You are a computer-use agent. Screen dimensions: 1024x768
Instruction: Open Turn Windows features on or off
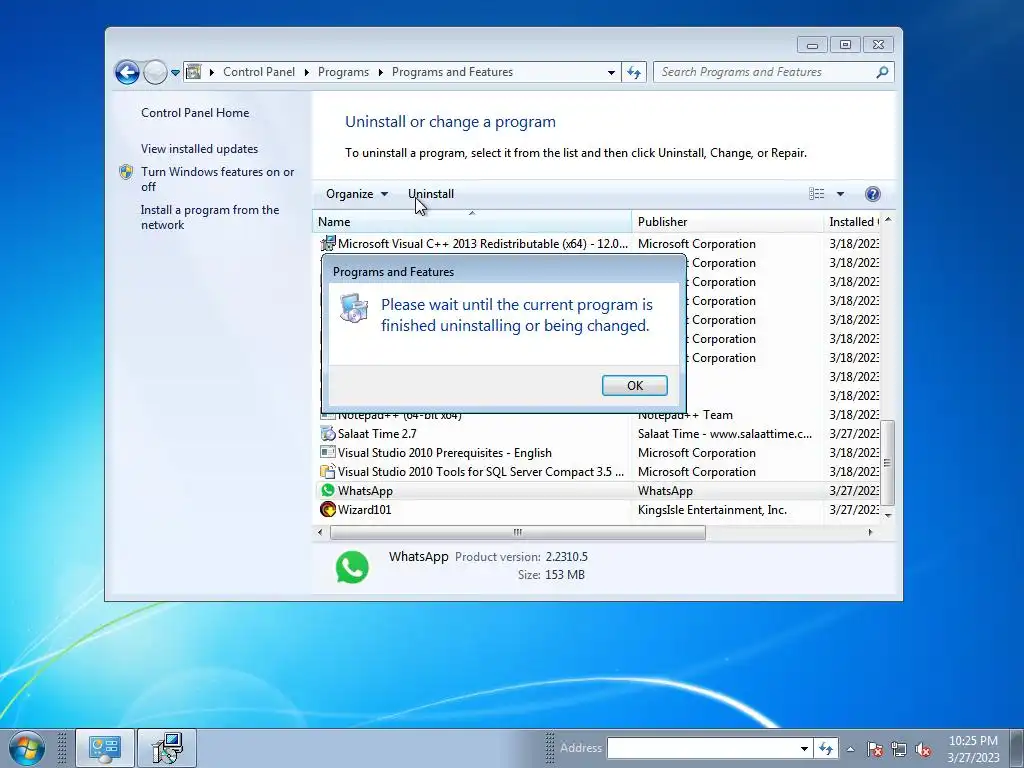(217, 179)
